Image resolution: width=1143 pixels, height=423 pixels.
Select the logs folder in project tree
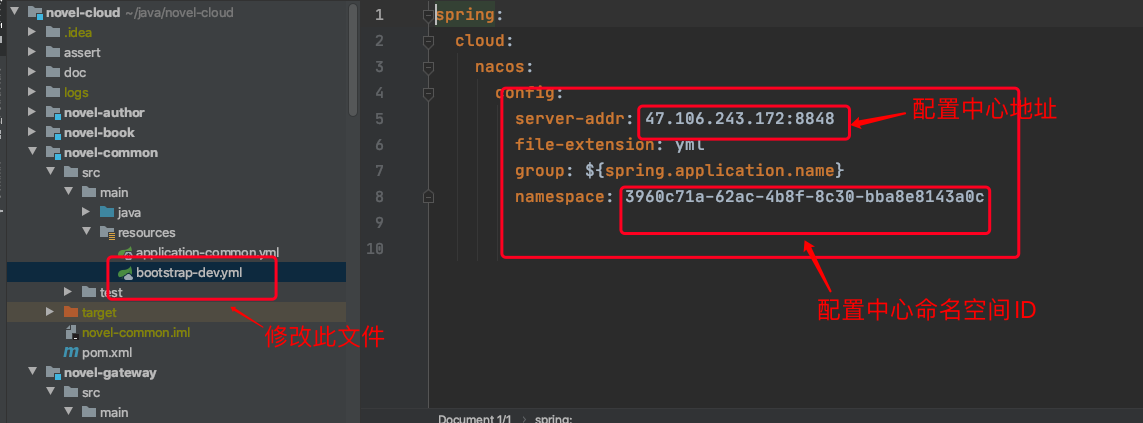click(x=76, y=93)
